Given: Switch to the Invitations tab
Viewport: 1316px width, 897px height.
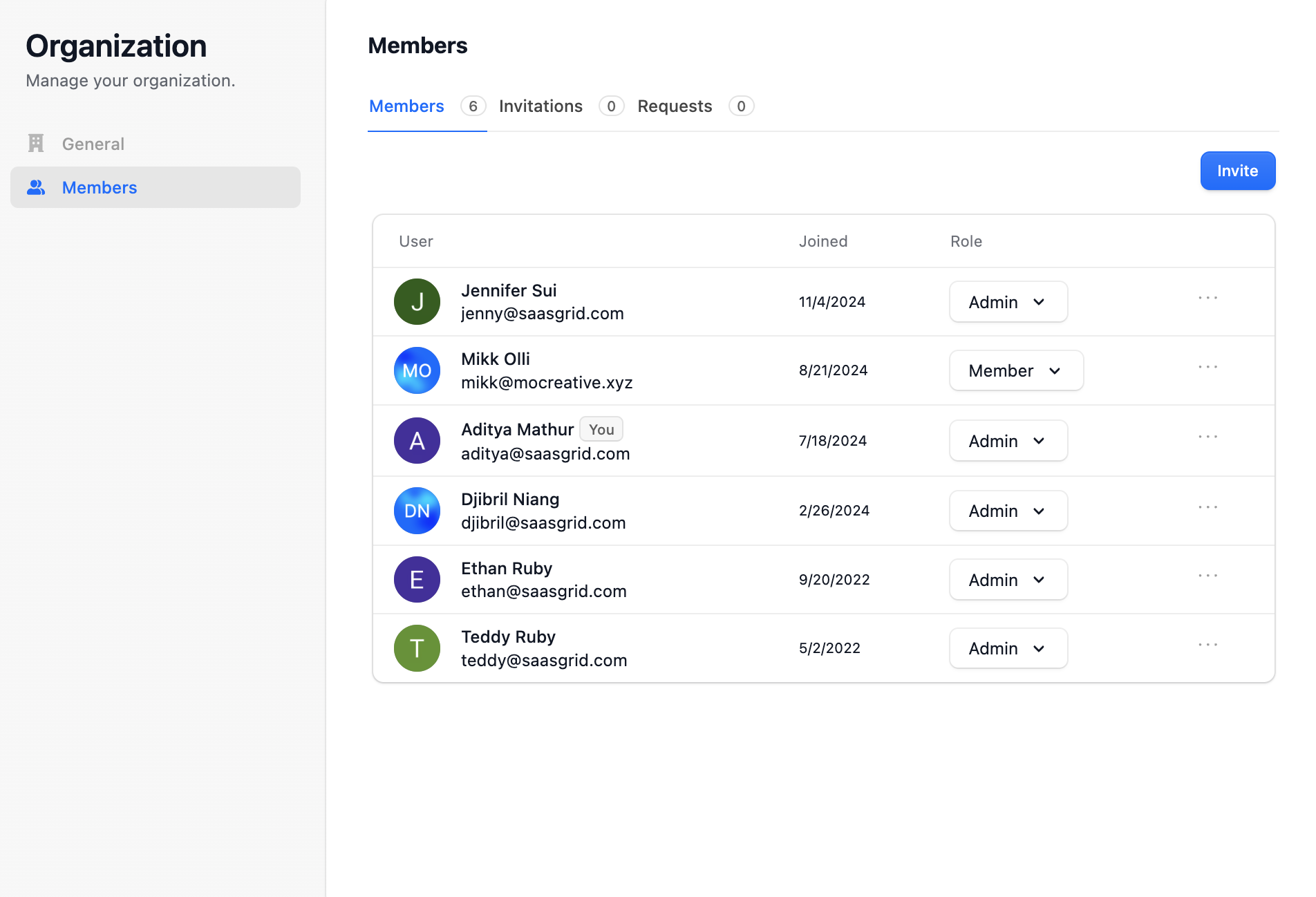Looking at the screenshot, I should click(x=540, y=106).
